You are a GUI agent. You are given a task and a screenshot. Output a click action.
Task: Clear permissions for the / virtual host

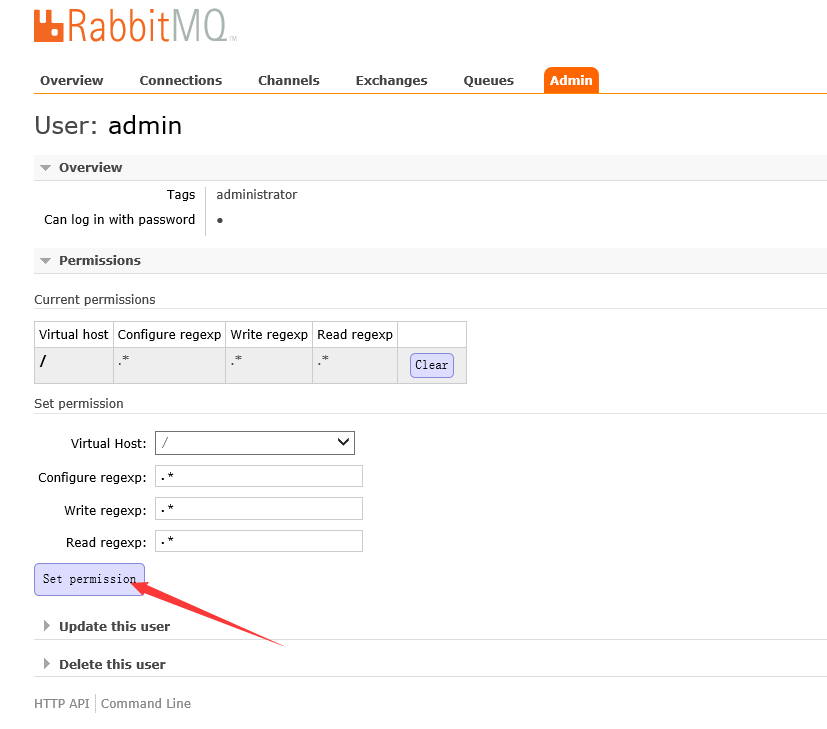coord(431,365)
